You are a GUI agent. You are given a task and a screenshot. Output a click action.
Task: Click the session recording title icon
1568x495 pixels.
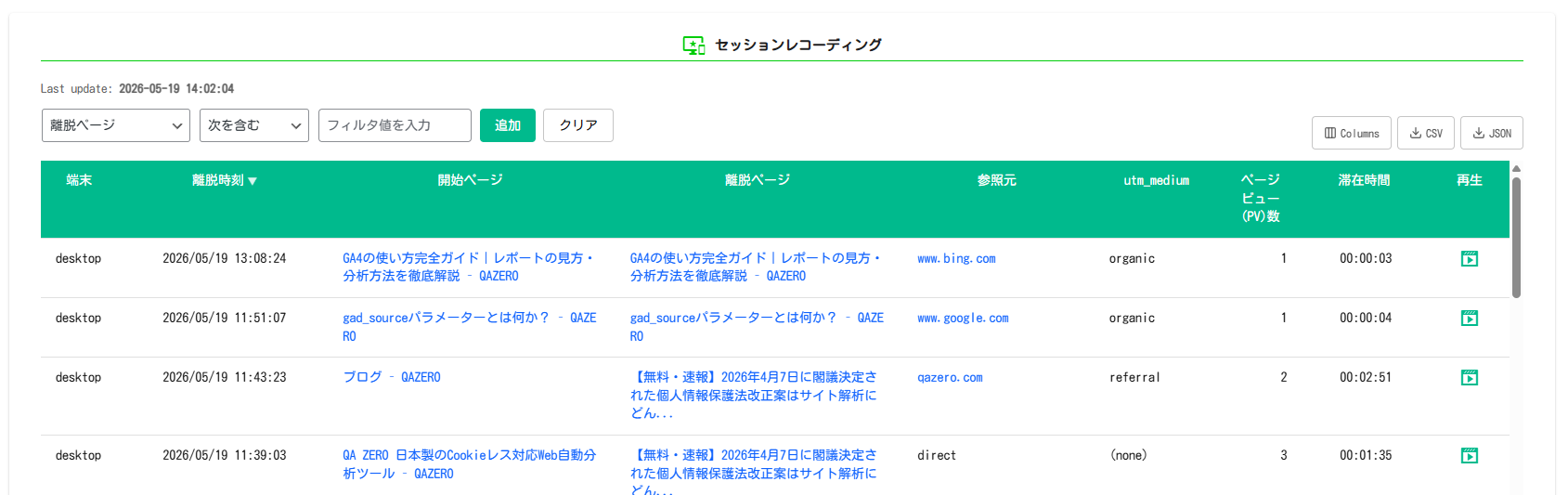click(693, 45)
